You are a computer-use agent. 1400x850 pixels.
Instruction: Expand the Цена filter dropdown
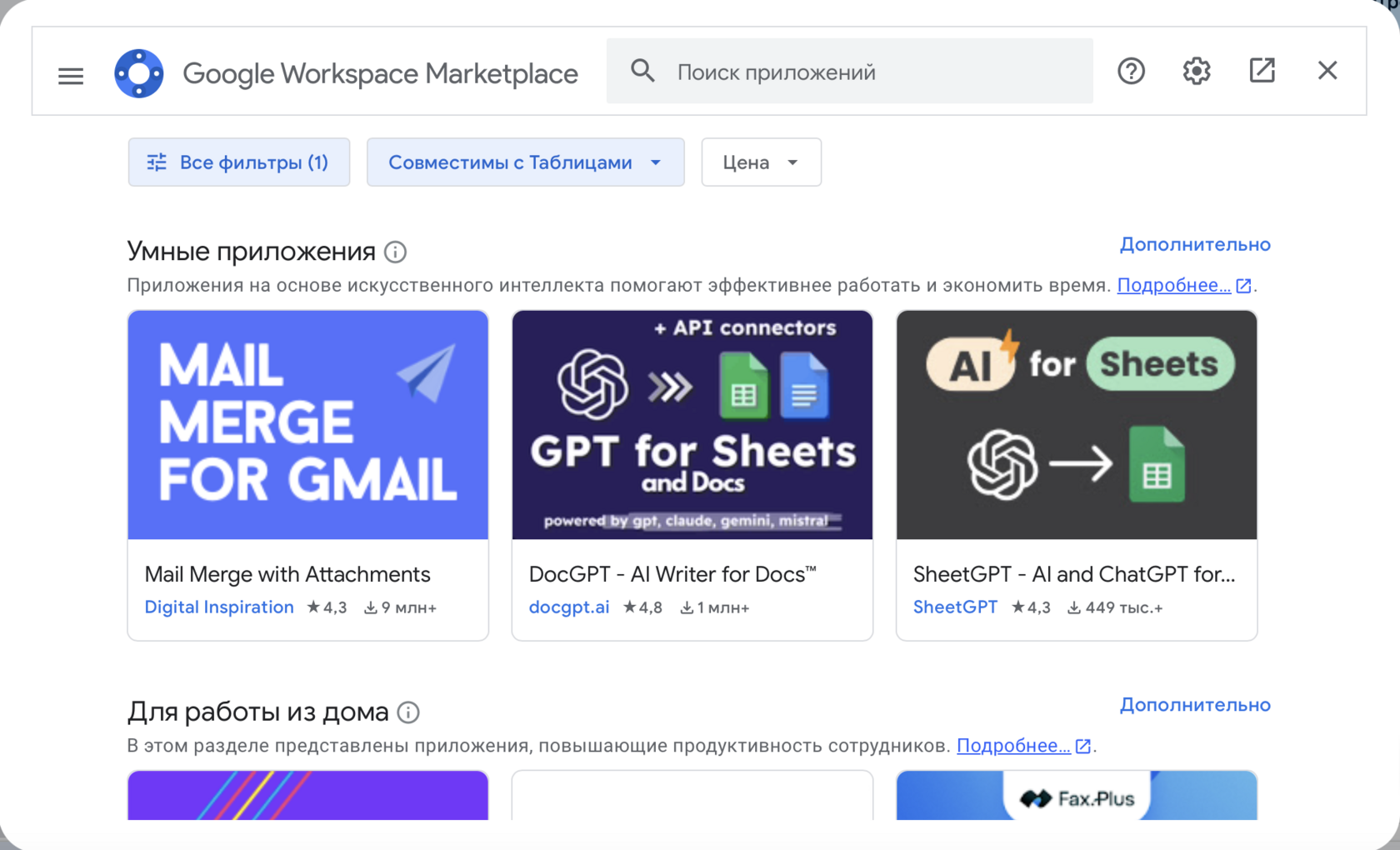pyautogui.click(x=762, y=162)
